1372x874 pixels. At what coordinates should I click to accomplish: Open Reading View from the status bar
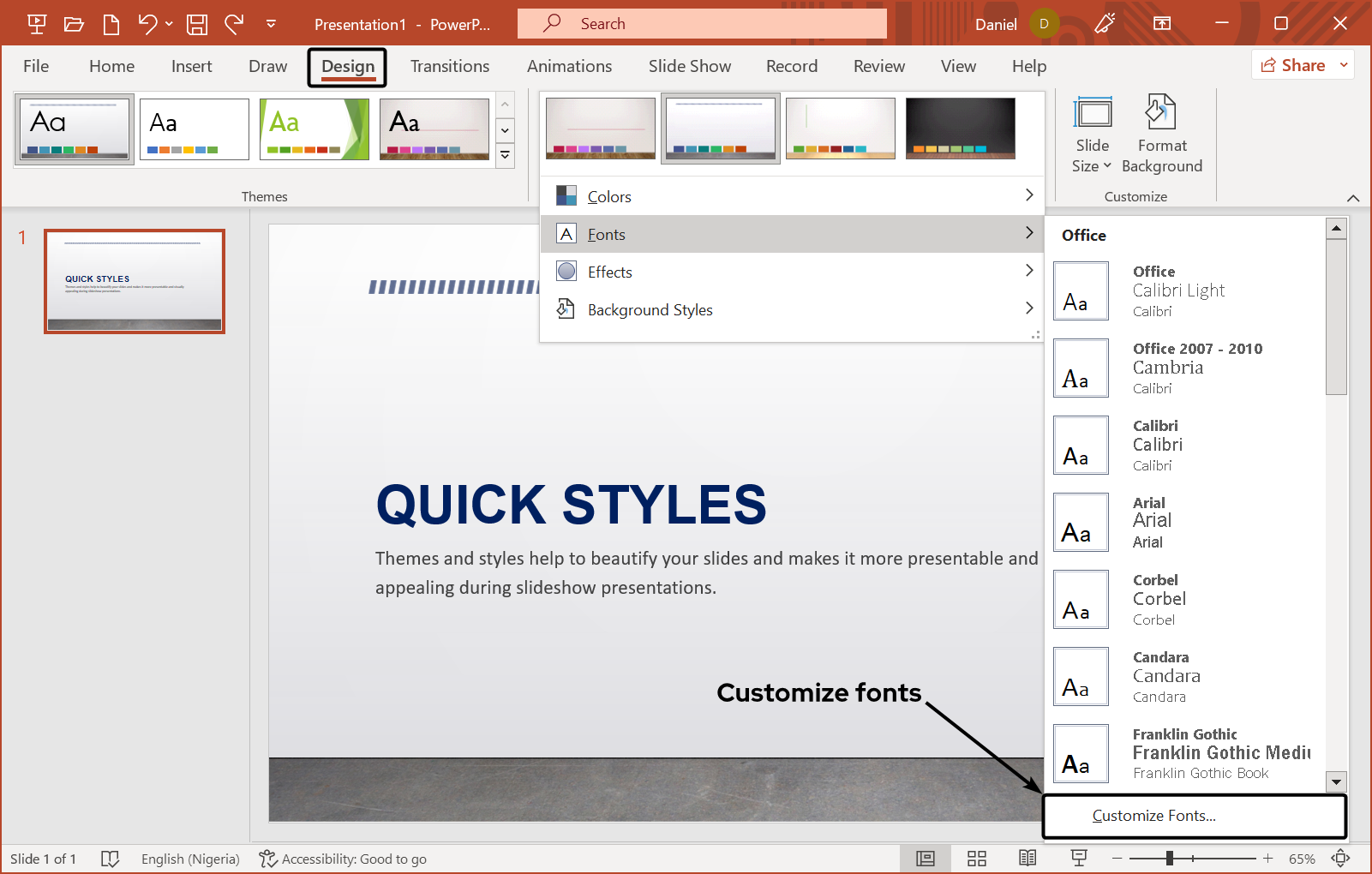point(1027,858)
